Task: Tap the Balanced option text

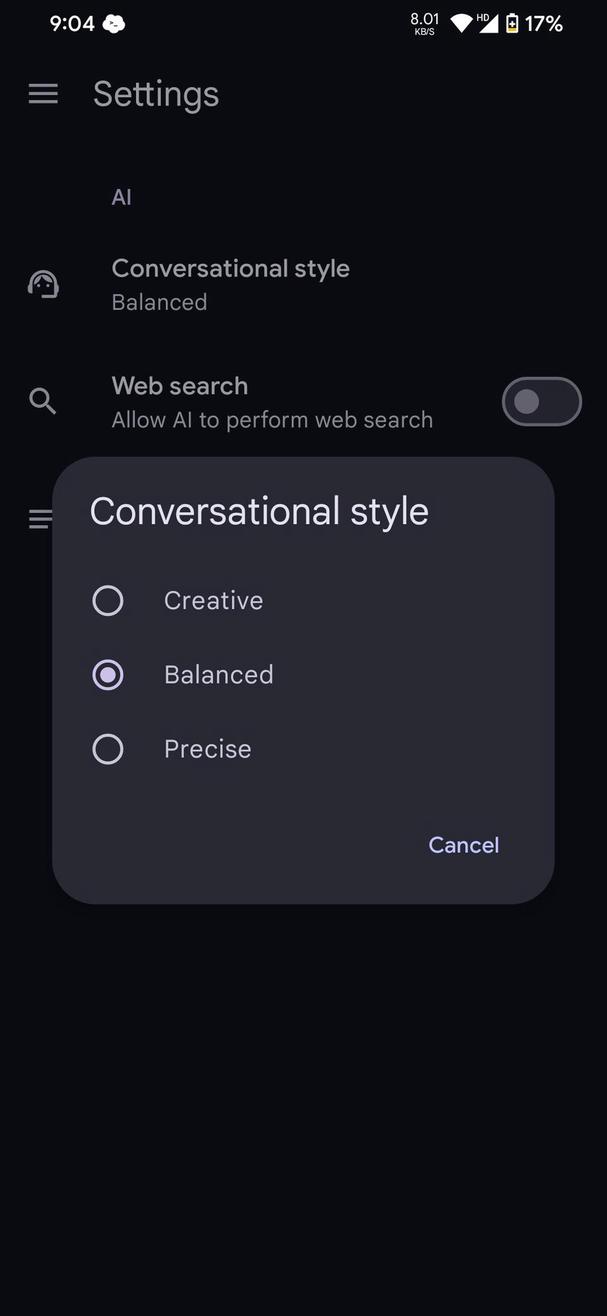Action: [218, 674]
